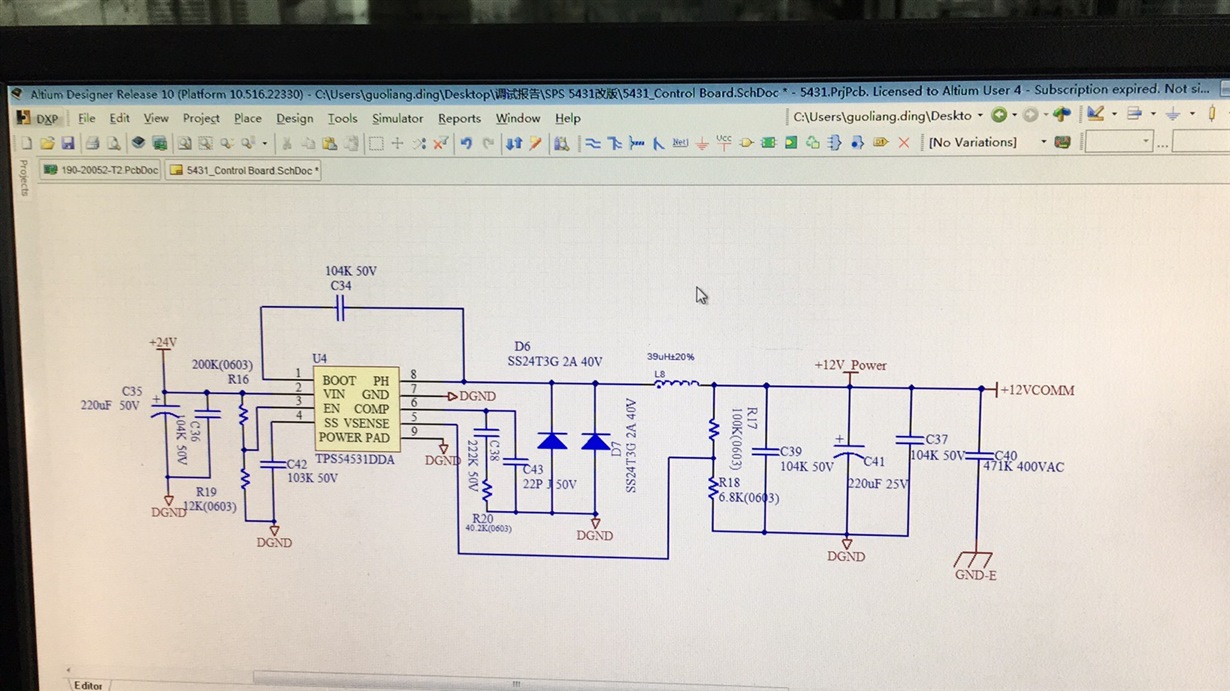Place a part from toolbar
The width and height of the screenshot is (1230, 691).
(x=746, y=143)
